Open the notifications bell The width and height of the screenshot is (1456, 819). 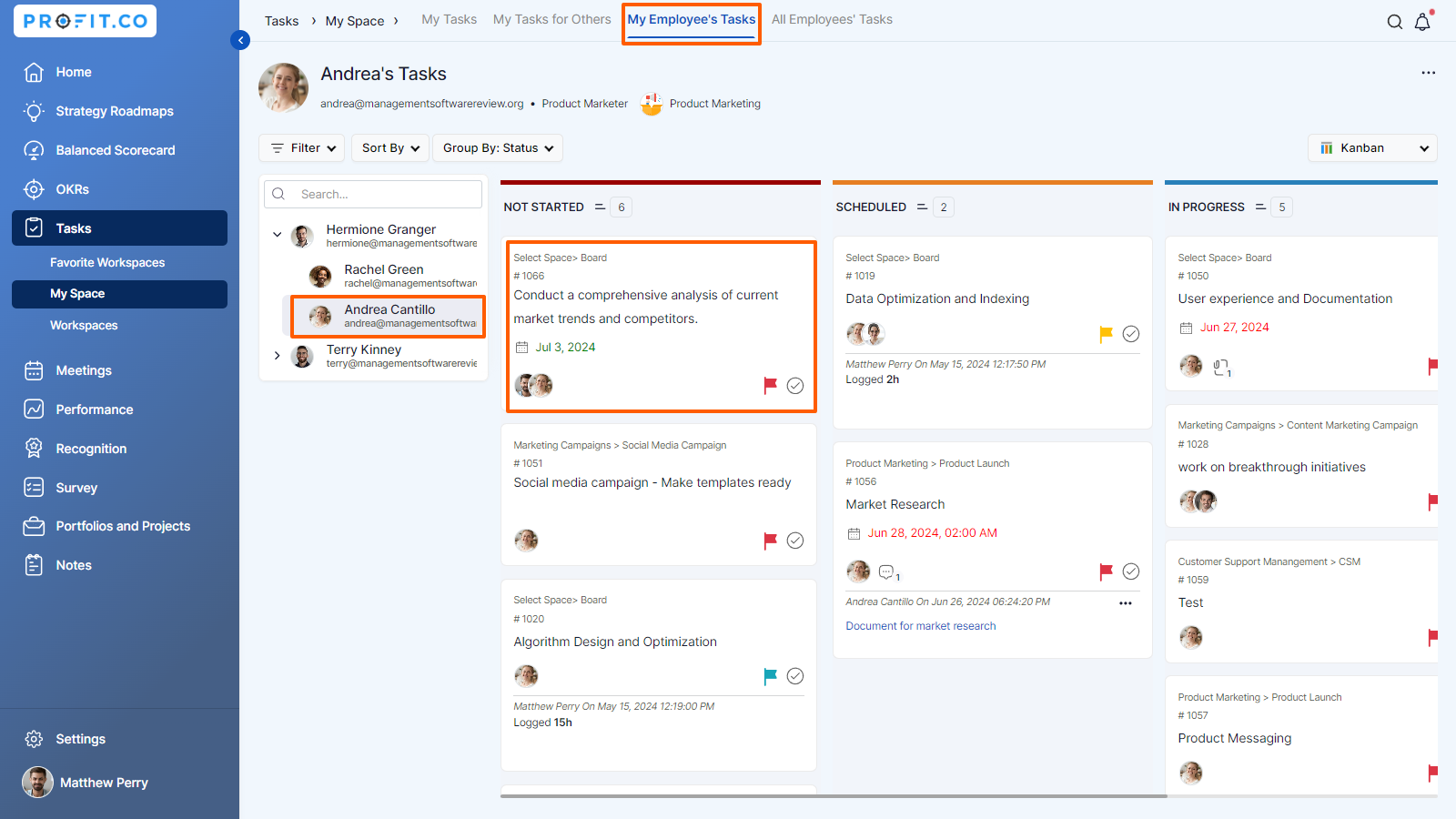point(1422,22)
